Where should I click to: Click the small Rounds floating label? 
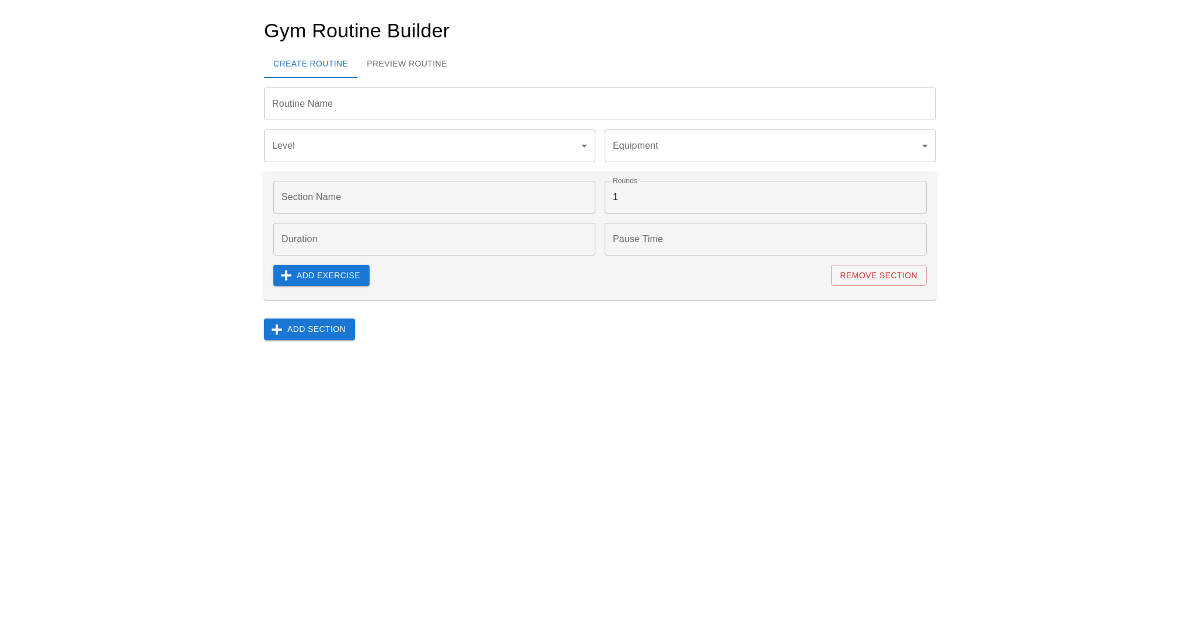click(x=625, y=181)
